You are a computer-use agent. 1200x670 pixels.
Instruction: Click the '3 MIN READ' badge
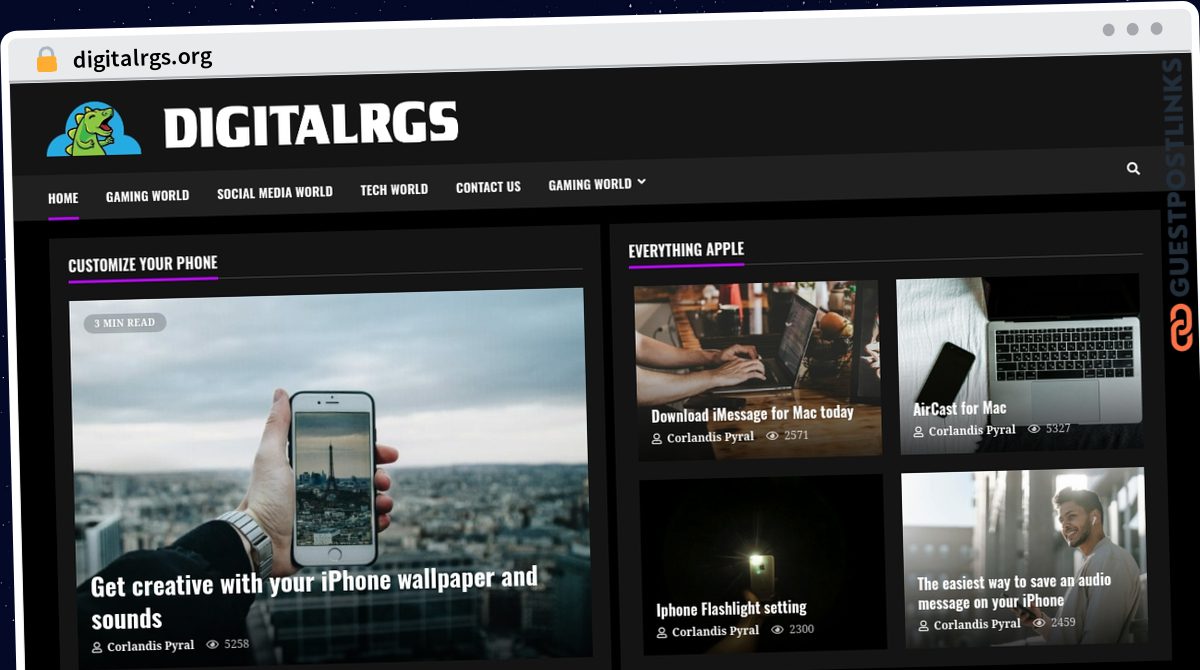[x=125, y=323]
